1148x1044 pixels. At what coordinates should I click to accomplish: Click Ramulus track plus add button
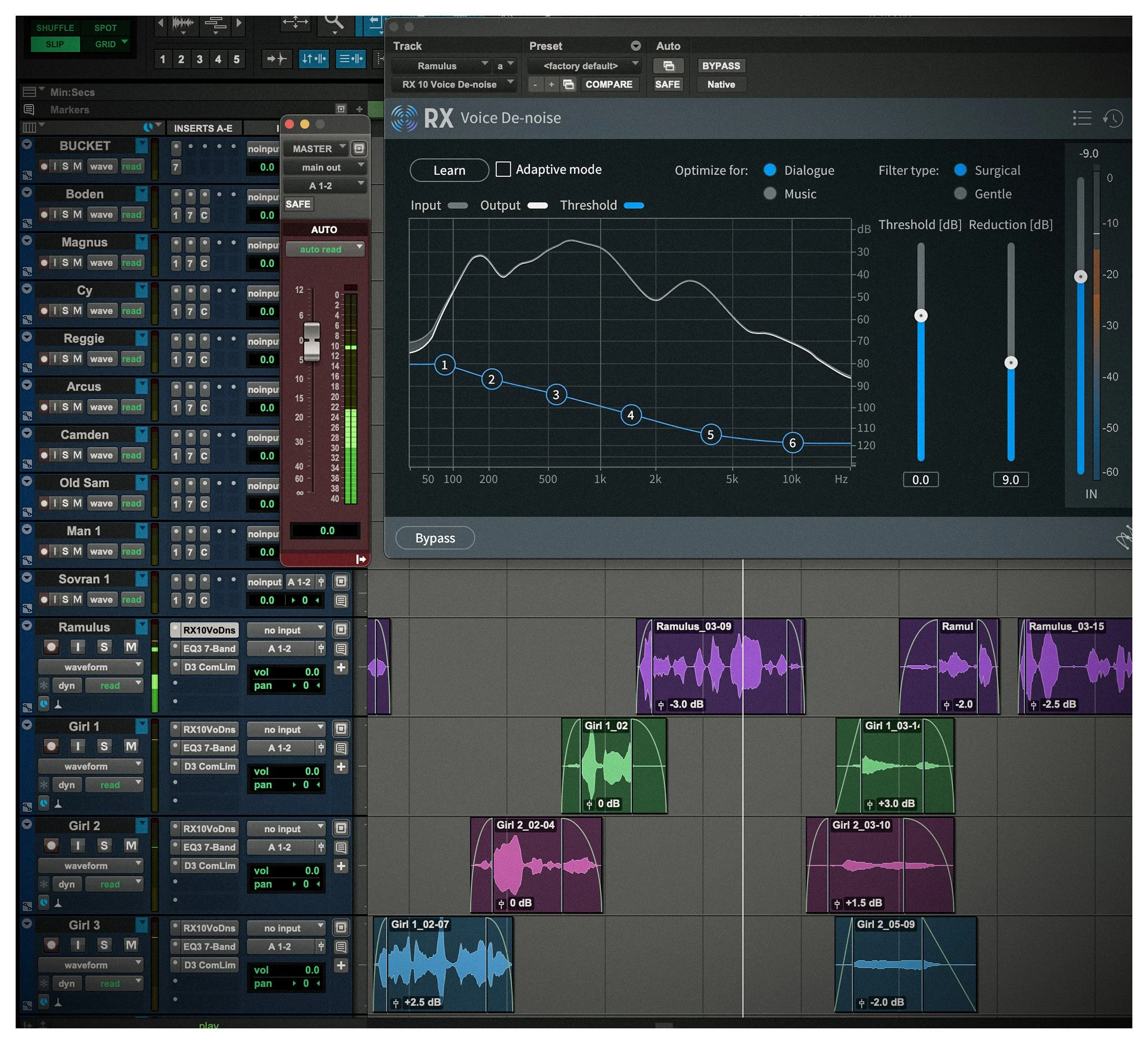click(341, 668)
